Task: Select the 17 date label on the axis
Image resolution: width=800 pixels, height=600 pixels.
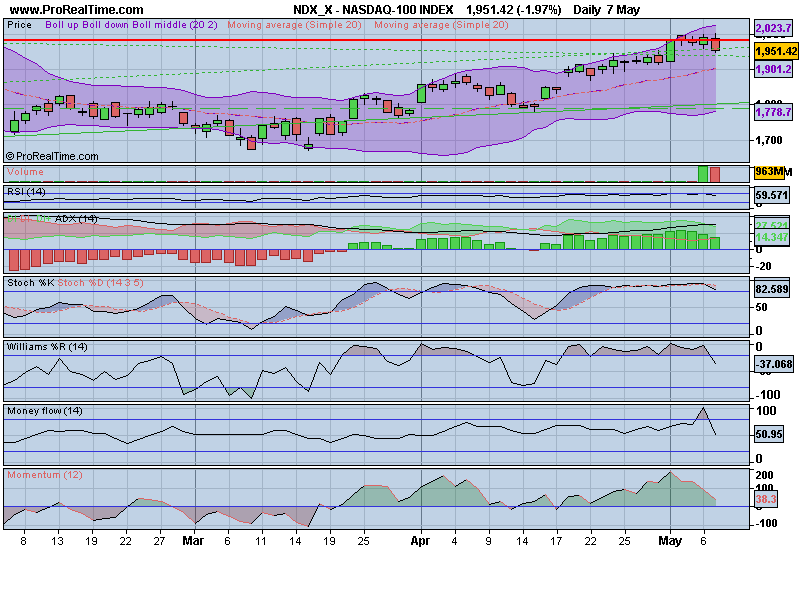Action: [556, 541]
